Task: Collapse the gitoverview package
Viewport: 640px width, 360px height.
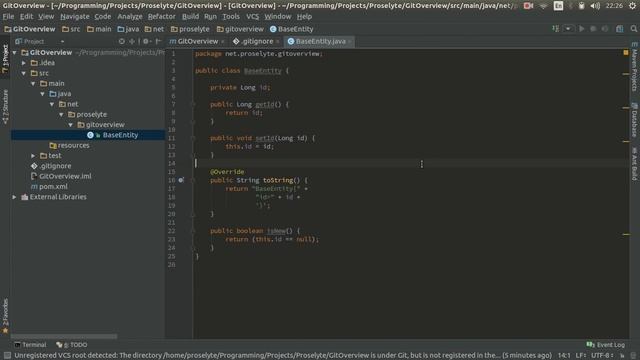Action: point(71,125)
